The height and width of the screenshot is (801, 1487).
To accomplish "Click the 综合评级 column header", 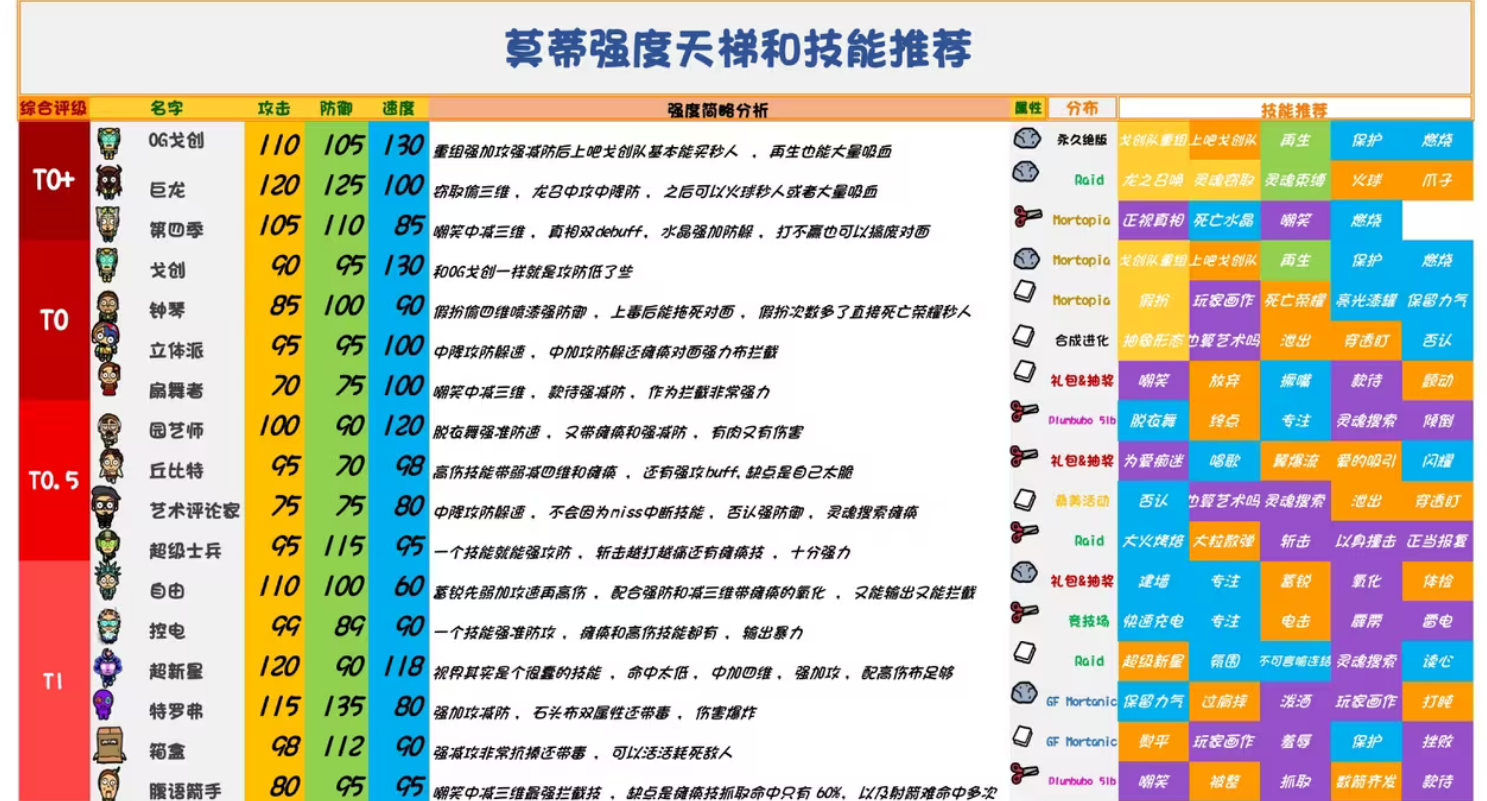I will point(54,108).
